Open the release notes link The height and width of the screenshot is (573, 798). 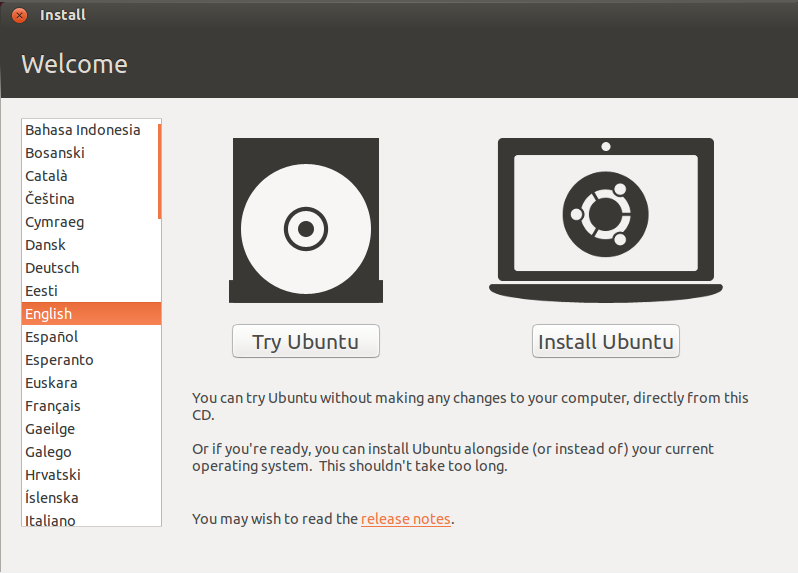(x=406, y=519)
